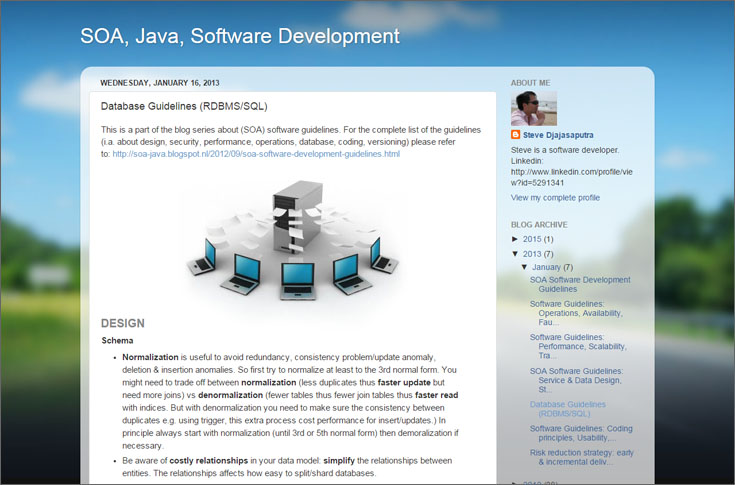
Task: Open Risk reduction strategy archive post
Action: click(582, 457)
